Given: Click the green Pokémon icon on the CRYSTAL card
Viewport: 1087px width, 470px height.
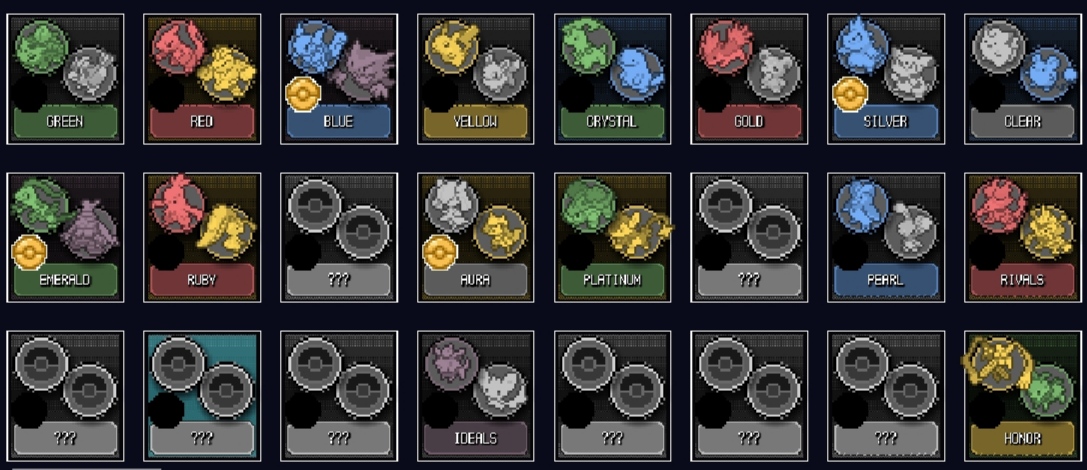Looking at the screenshot, I should tap(589, 46).
